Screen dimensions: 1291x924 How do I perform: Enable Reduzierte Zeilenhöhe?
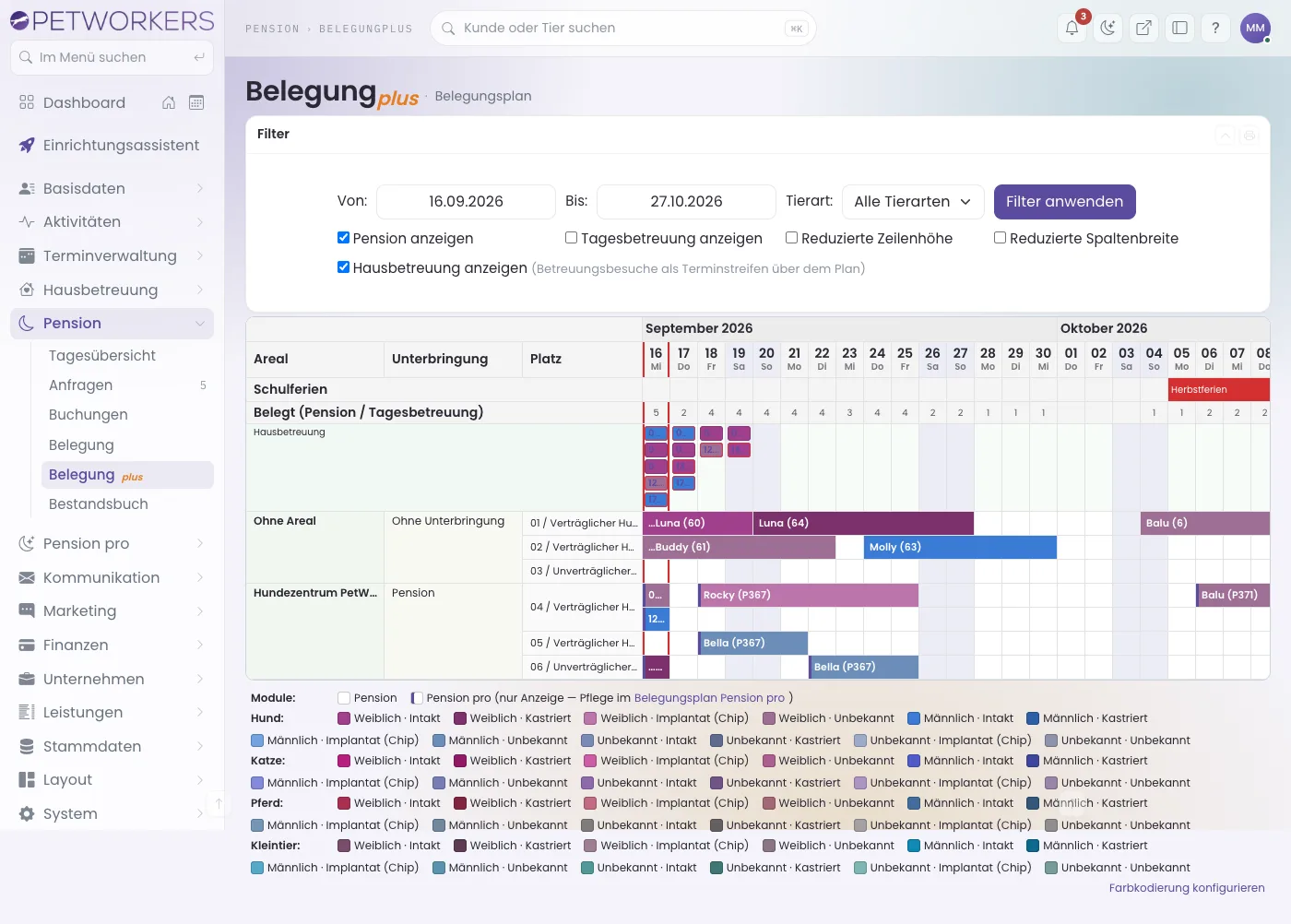(x=792, y=238)
